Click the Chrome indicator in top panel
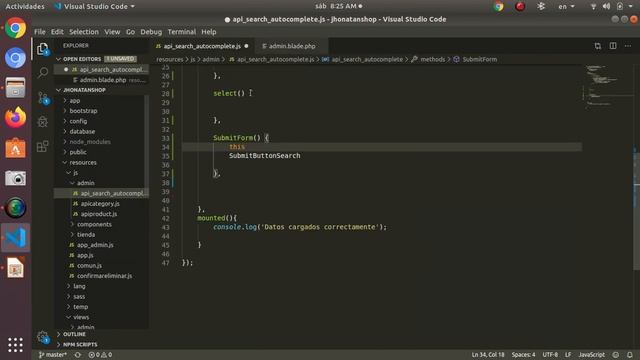 [x=498, y=7]
